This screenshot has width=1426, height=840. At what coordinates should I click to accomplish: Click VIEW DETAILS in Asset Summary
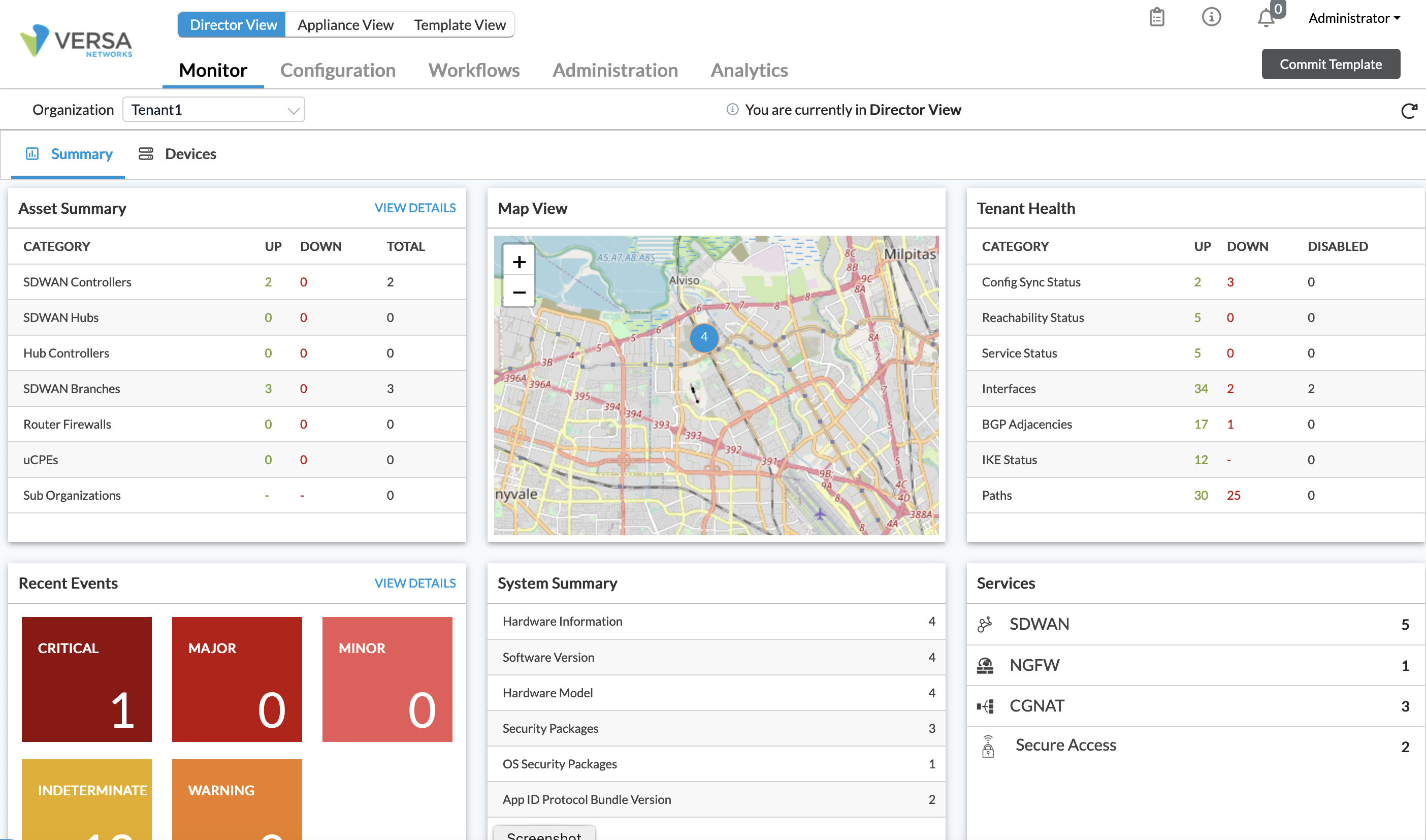coord(415,208)
